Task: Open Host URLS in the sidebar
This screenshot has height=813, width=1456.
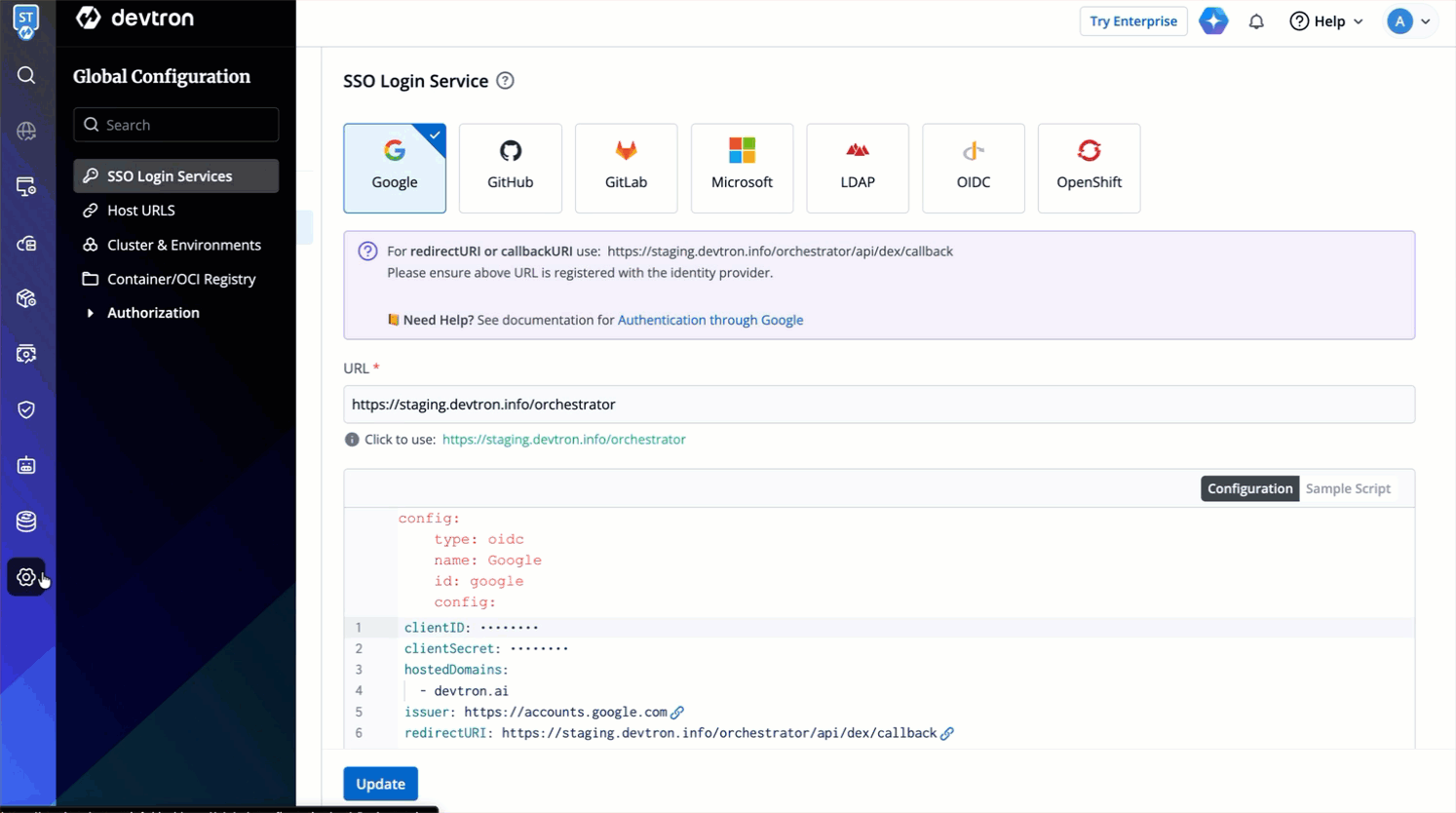Action: [141, 211]
